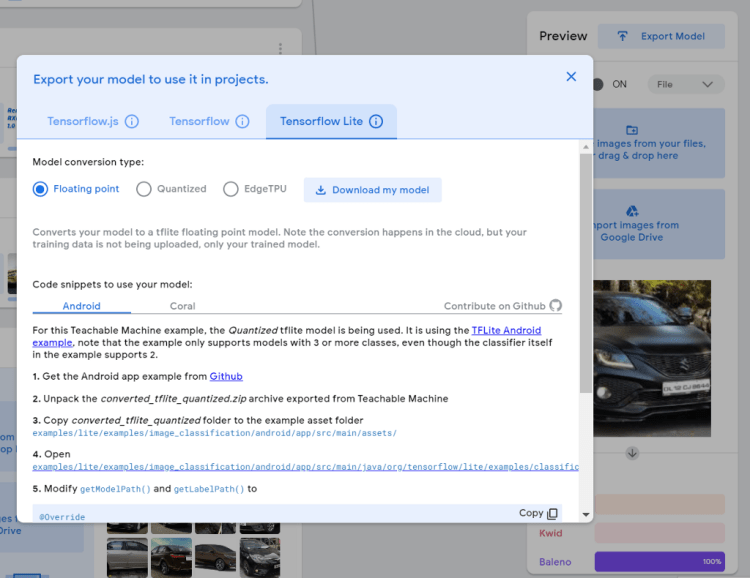Click the copy code snippet icon

(552, 513)
